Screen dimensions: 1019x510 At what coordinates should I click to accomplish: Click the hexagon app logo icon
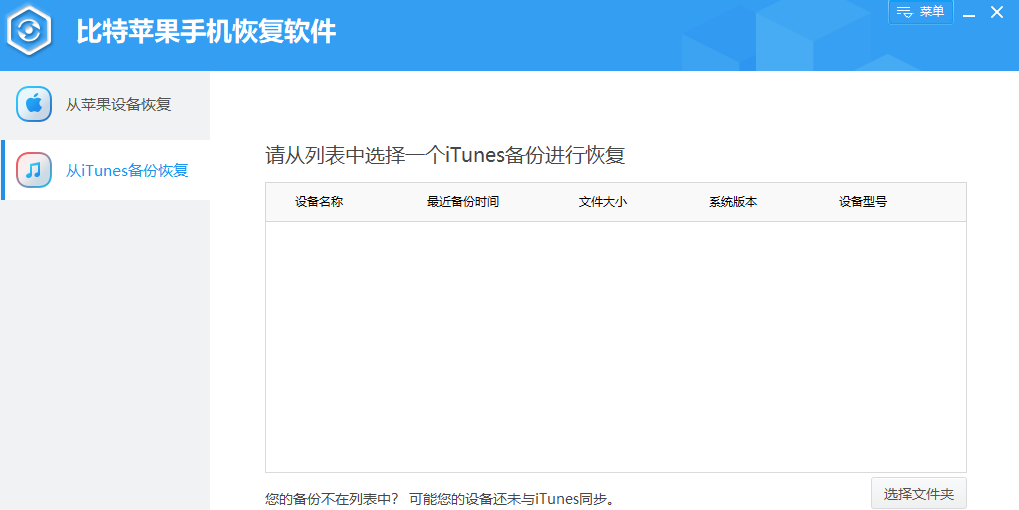tap(29, 30)
